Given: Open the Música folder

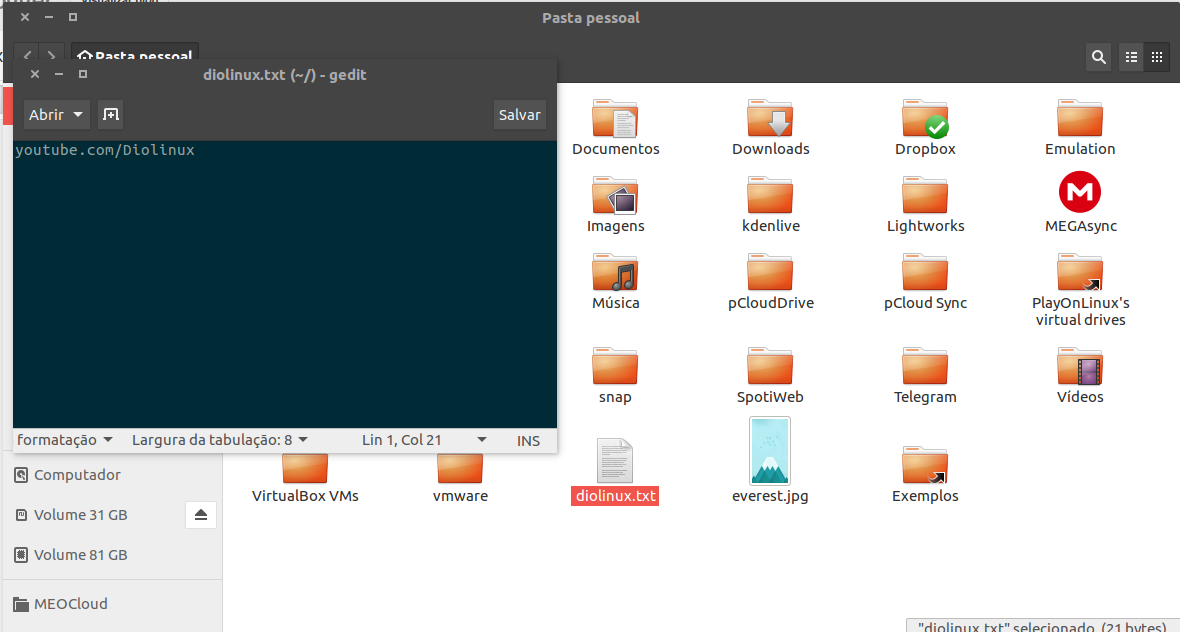Looking at the screenshot, I should (615, 273).
